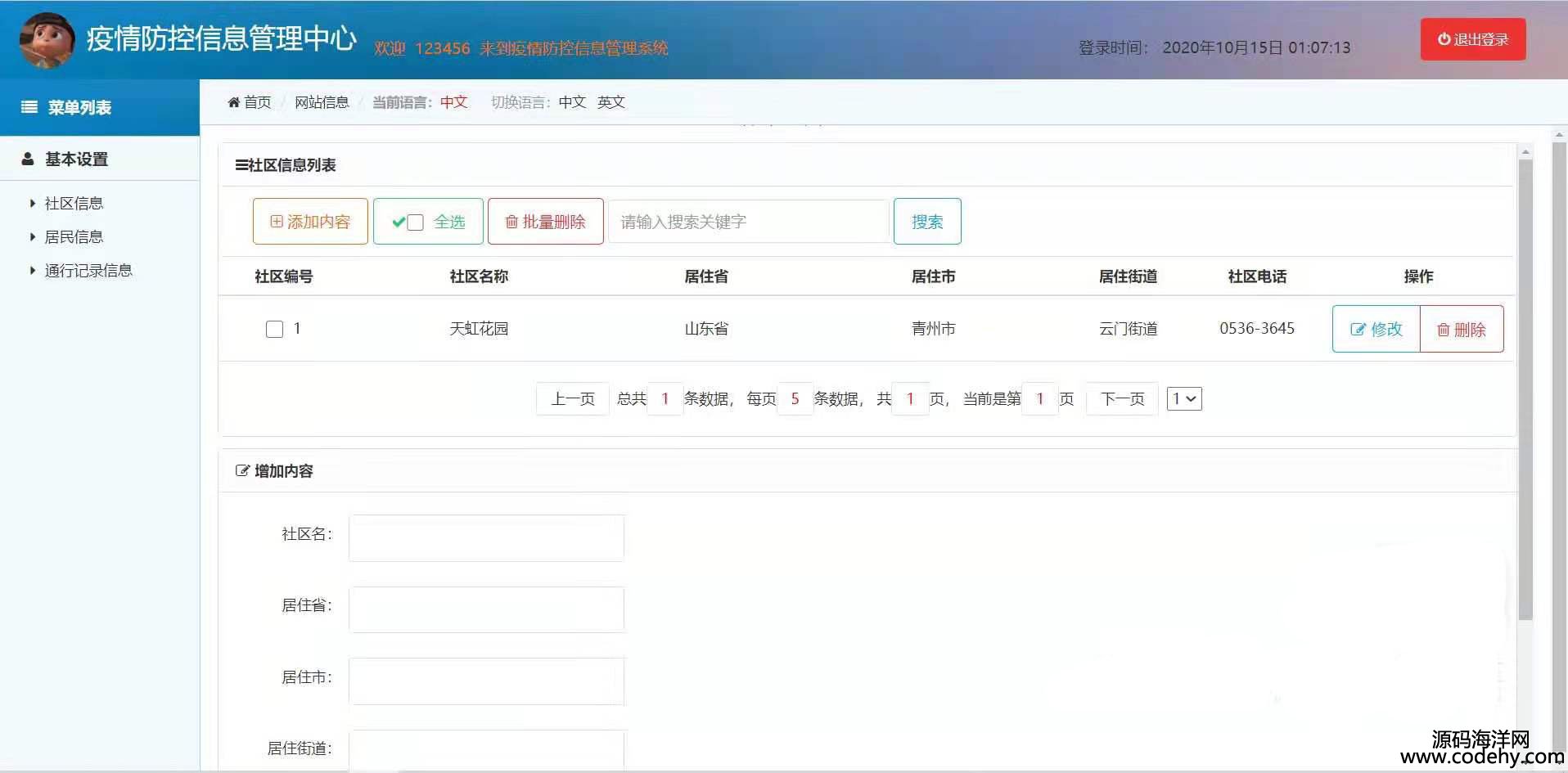
Task: Click the trash icon on 批量删除 button
Action: point(511,222)
